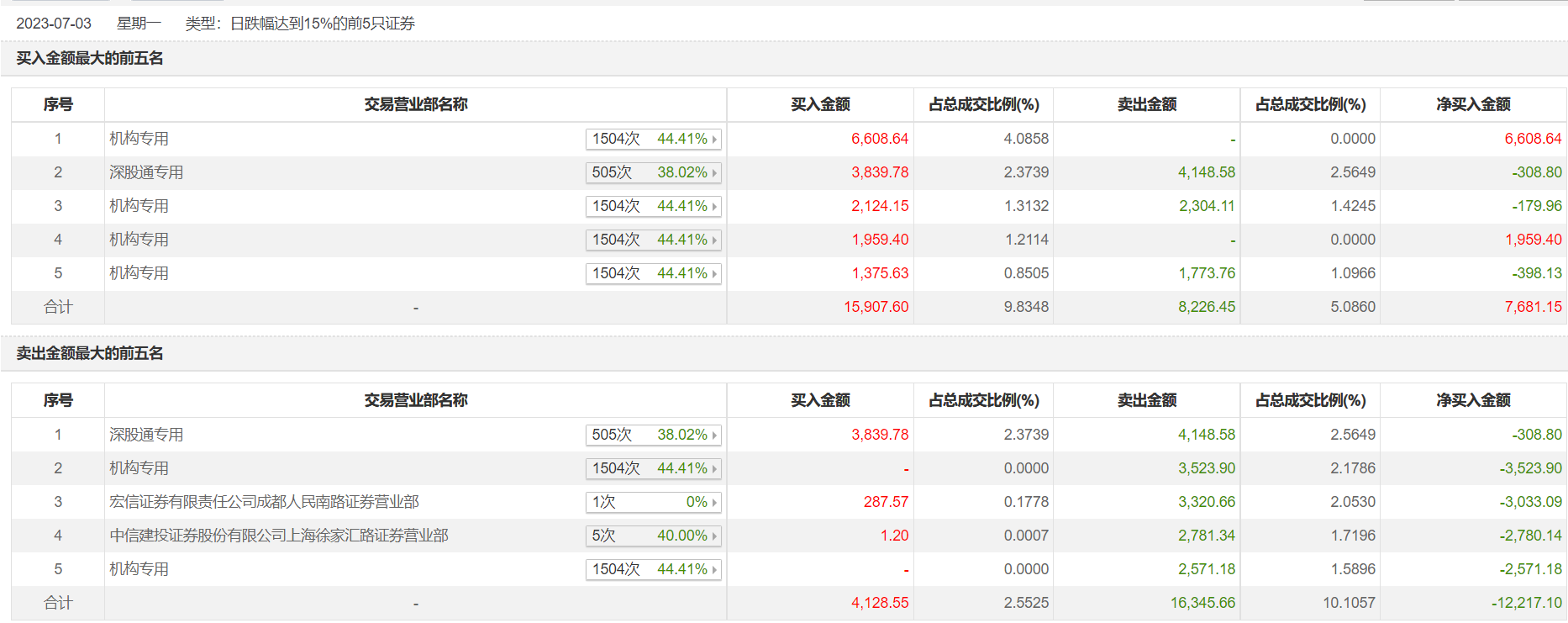The width and height of the screenshot is (1568, 623).
Task: Click 交易营业部名称 header in the top table
Action: point(415,104)
